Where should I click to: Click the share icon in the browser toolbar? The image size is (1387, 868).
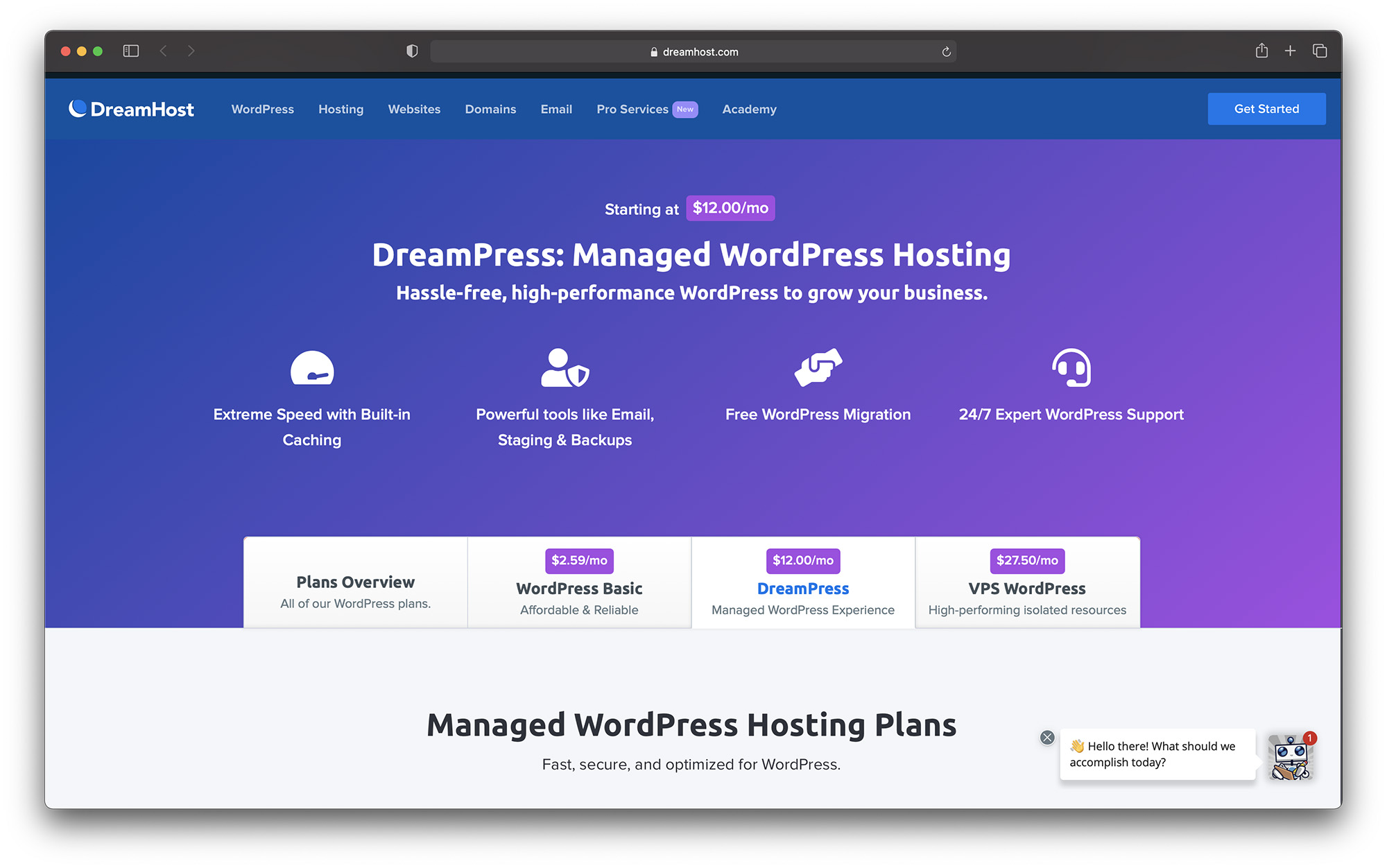click(x=1261, y=51)
